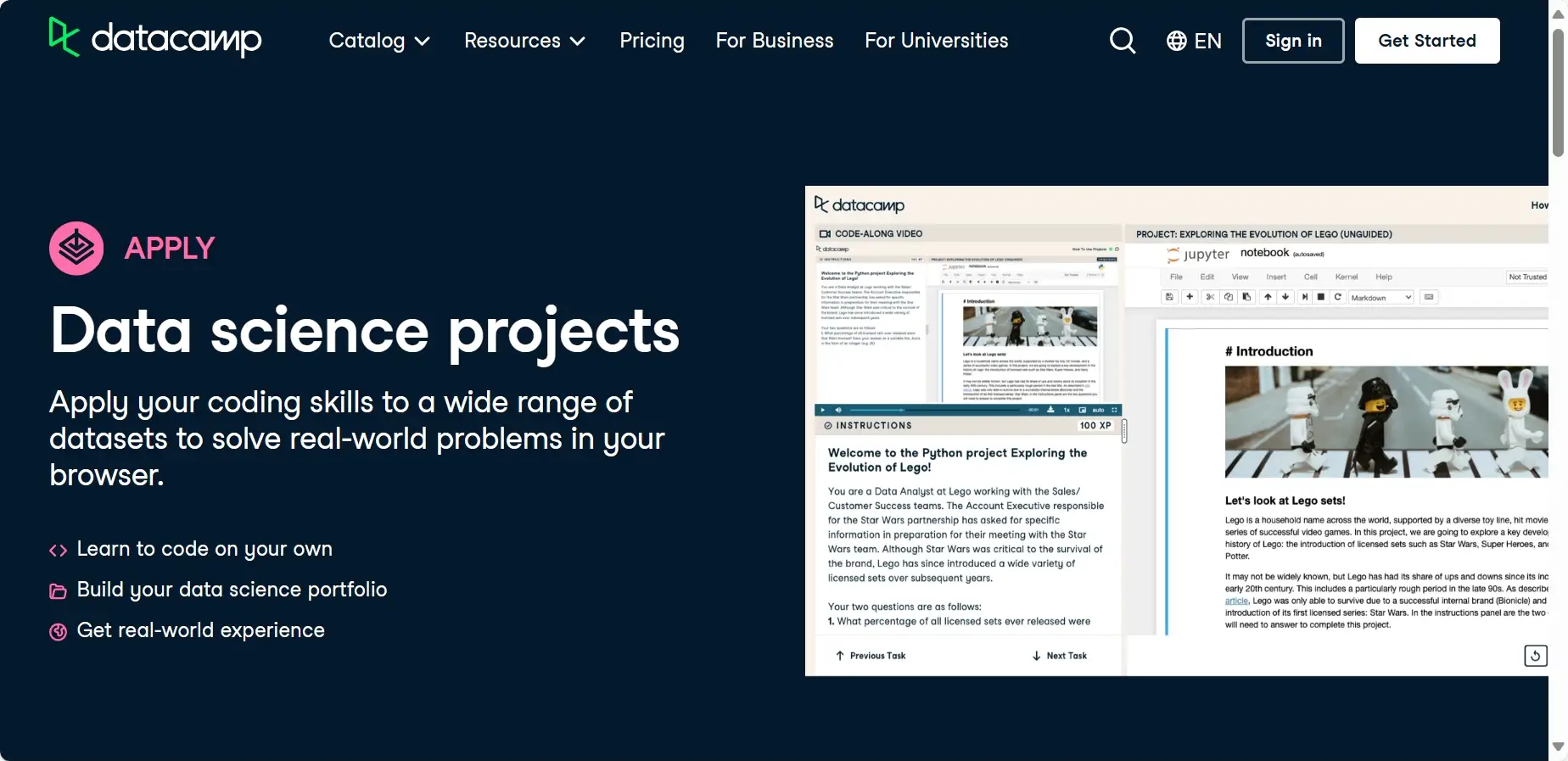Image resolution: width=1568 pixels, height=761 pixels.
Task: Mute the code-along video volume icon
Action: click(838, 410)
